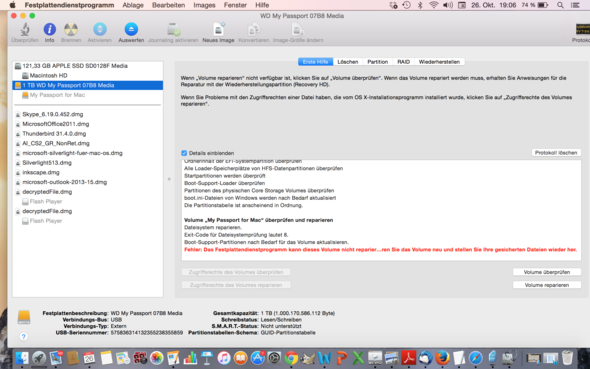
Task: Select the Erste Hilfe tab
Action: tap(315, 62)
